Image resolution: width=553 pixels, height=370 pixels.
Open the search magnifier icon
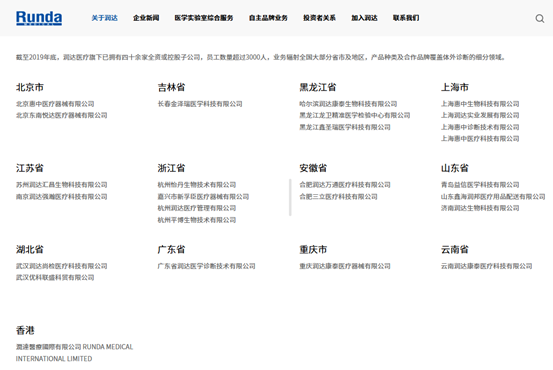click(540, 18)
